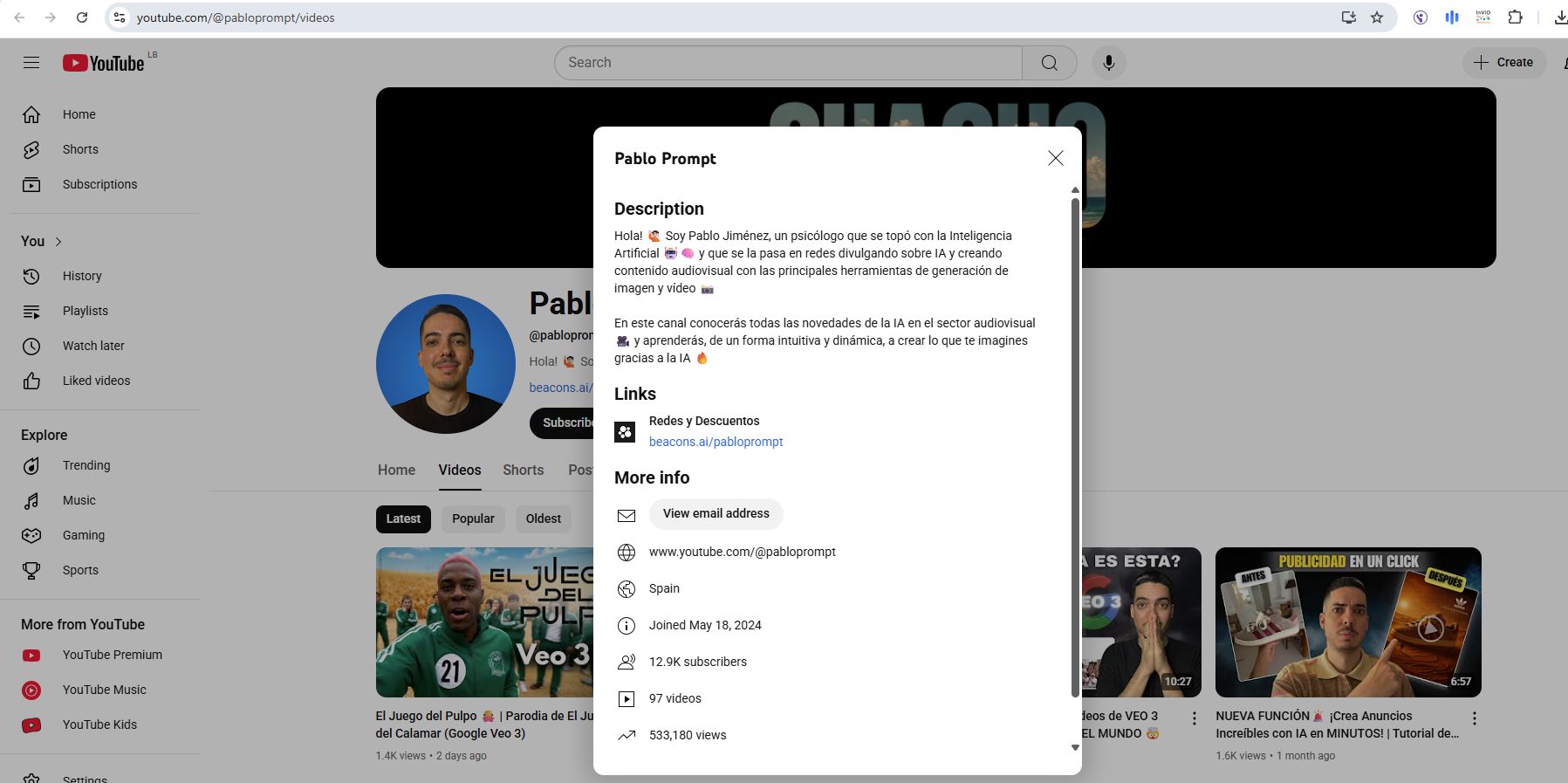This screenshot has height=783, width=1568.
Task: Select the Latest filter chip
Action: pyautogui.click(x=403, y=519)
